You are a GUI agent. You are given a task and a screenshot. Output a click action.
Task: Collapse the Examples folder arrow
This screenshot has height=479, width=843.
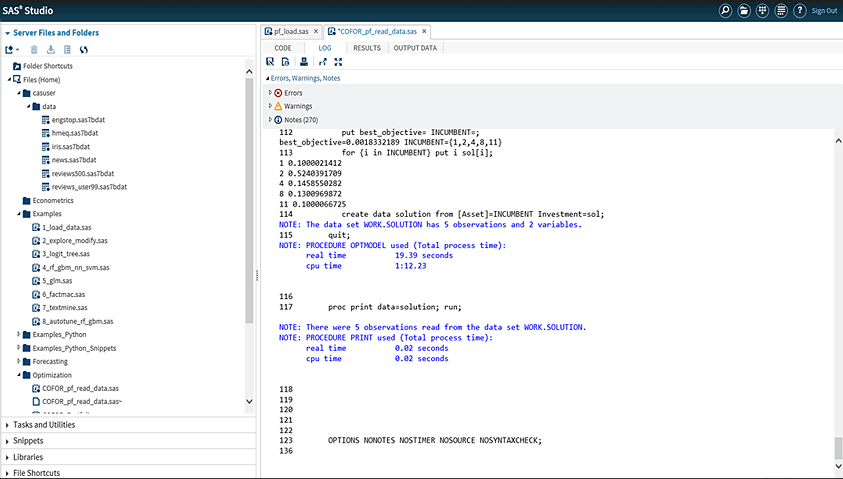pyautogui.click(x=19, y=214)
